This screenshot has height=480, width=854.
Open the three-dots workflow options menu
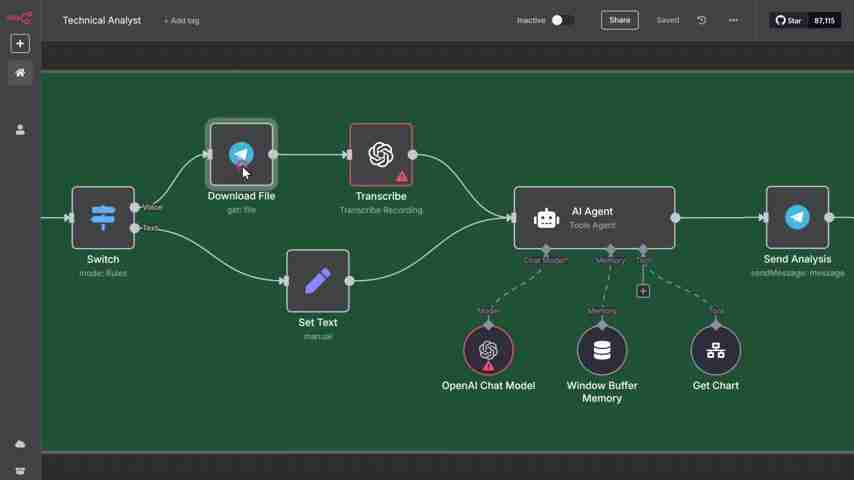733,20
